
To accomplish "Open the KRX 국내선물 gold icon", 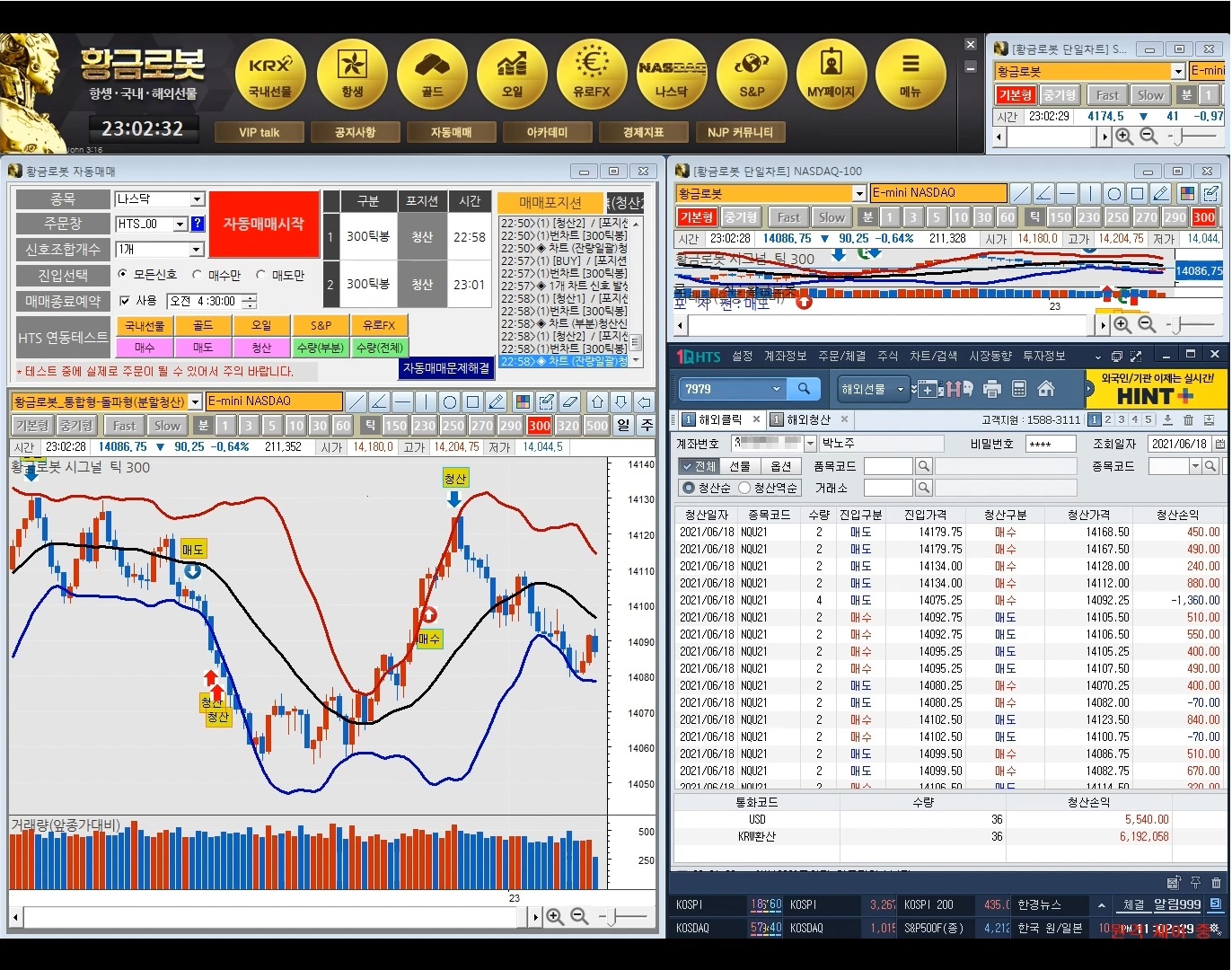I will (x=270, y=75).
